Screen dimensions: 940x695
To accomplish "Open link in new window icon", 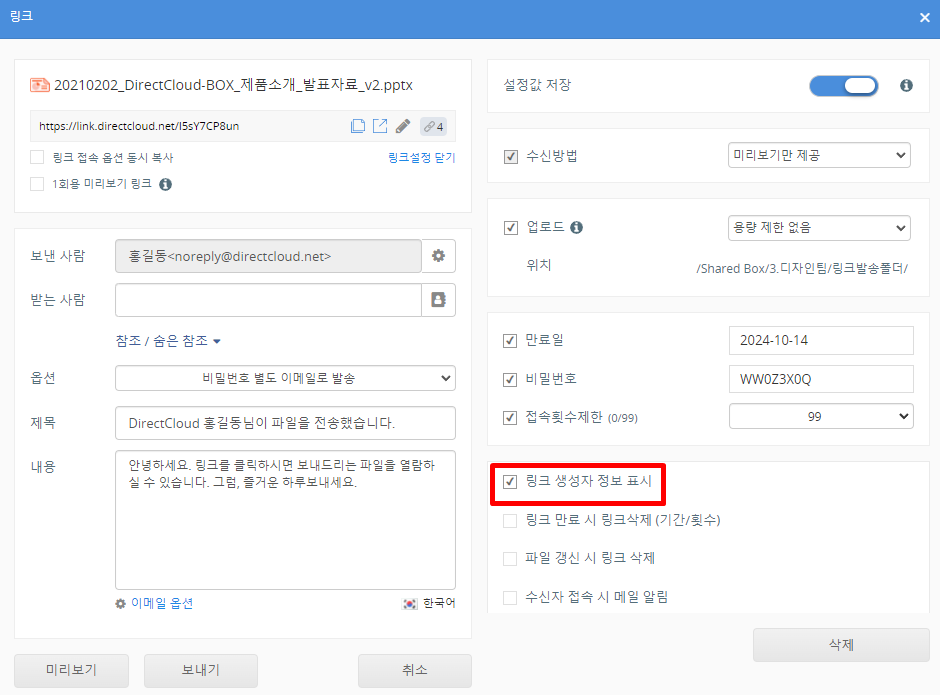I will 380,126.
